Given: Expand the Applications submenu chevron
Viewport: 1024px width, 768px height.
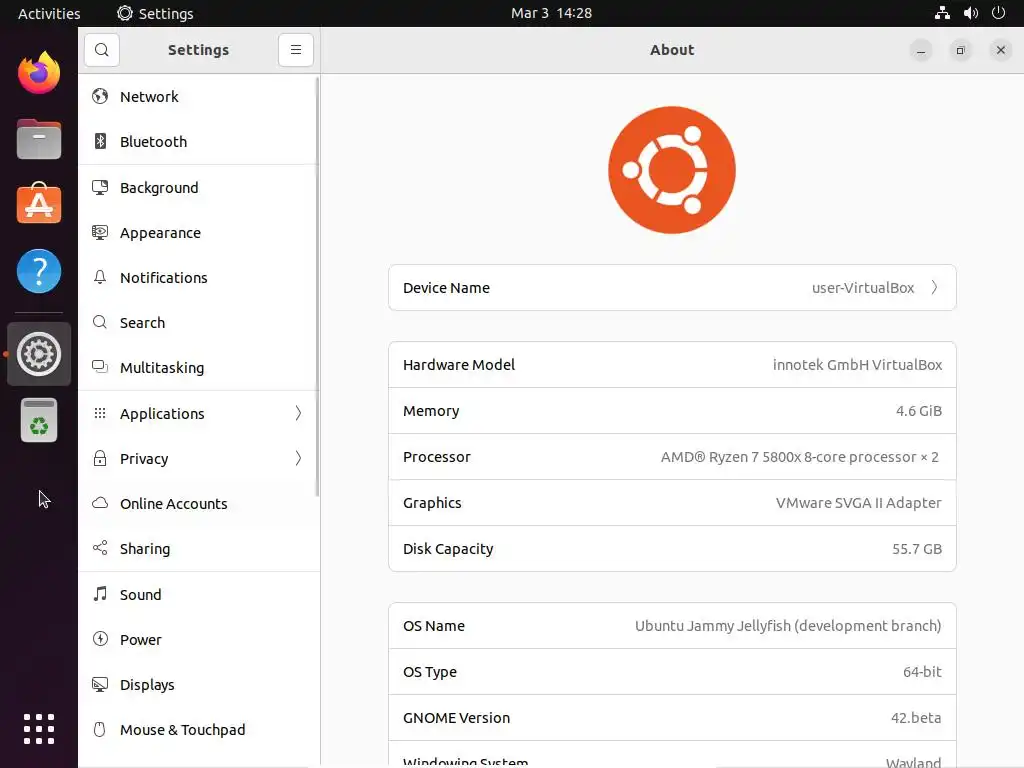Looking at the screenshot, I should [x=298, y=413].
